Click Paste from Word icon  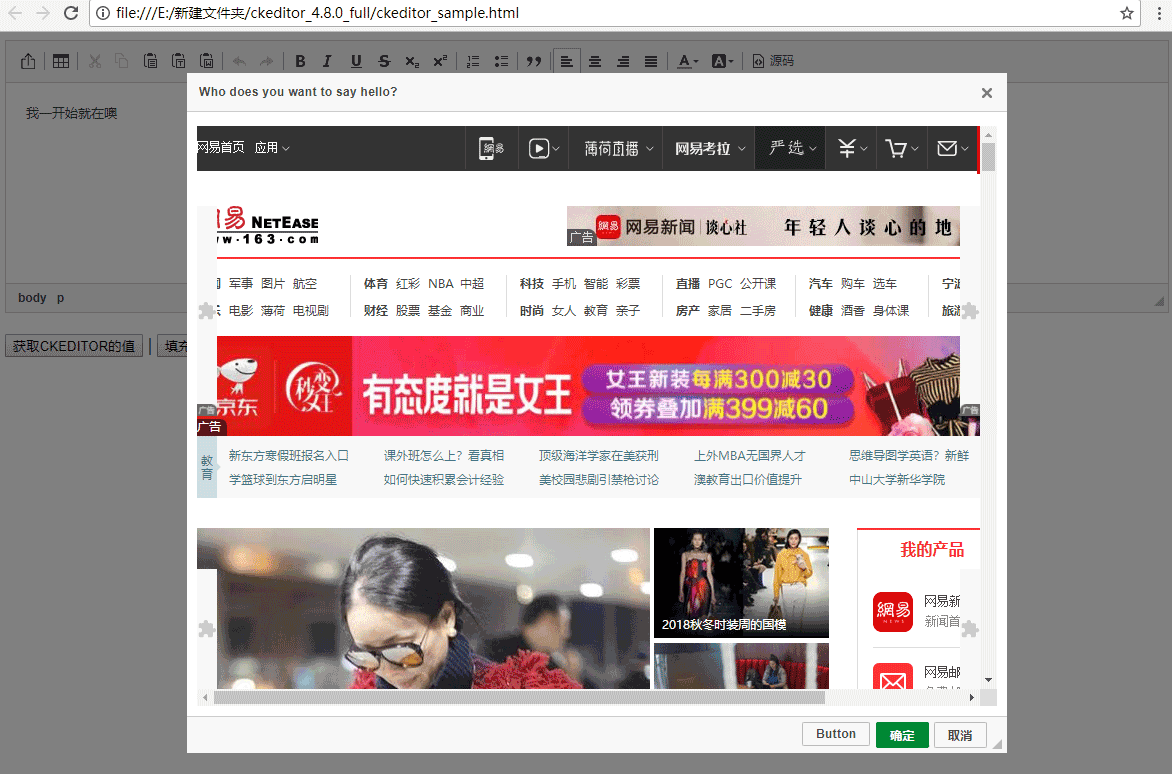coord(207,61)
